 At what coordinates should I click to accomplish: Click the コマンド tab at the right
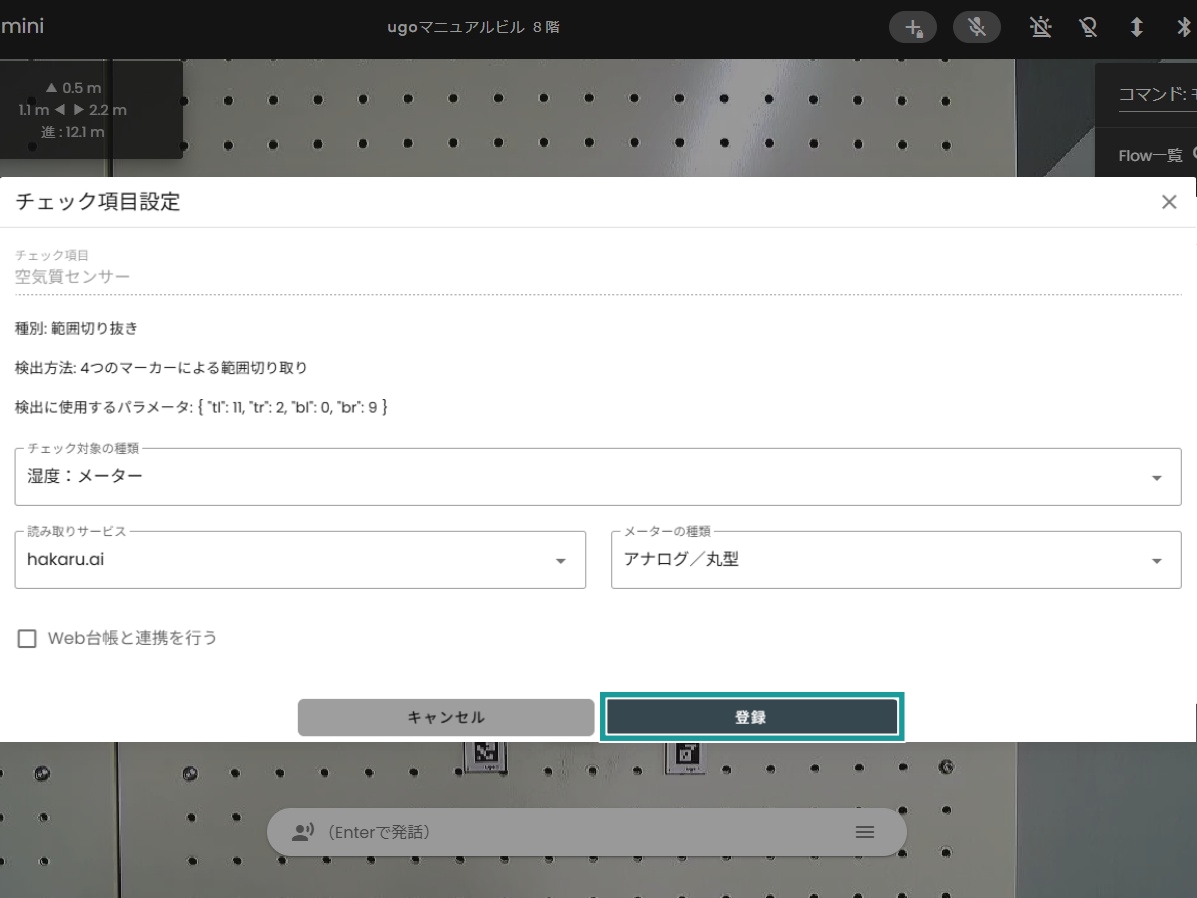tap(1157, 94)
